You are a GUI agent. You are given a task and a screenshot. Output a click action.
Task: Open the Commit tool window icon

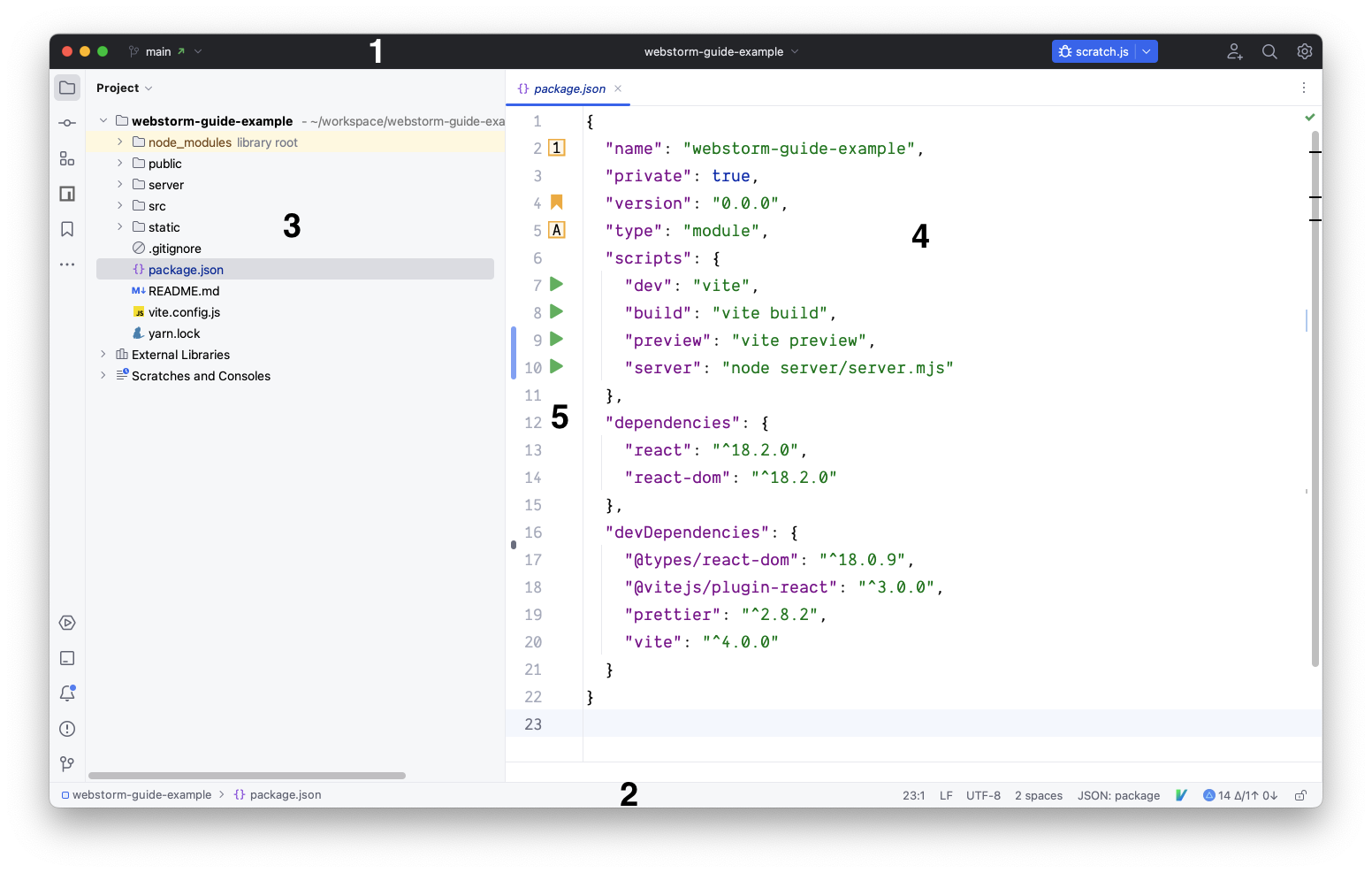tap(67, 123)
